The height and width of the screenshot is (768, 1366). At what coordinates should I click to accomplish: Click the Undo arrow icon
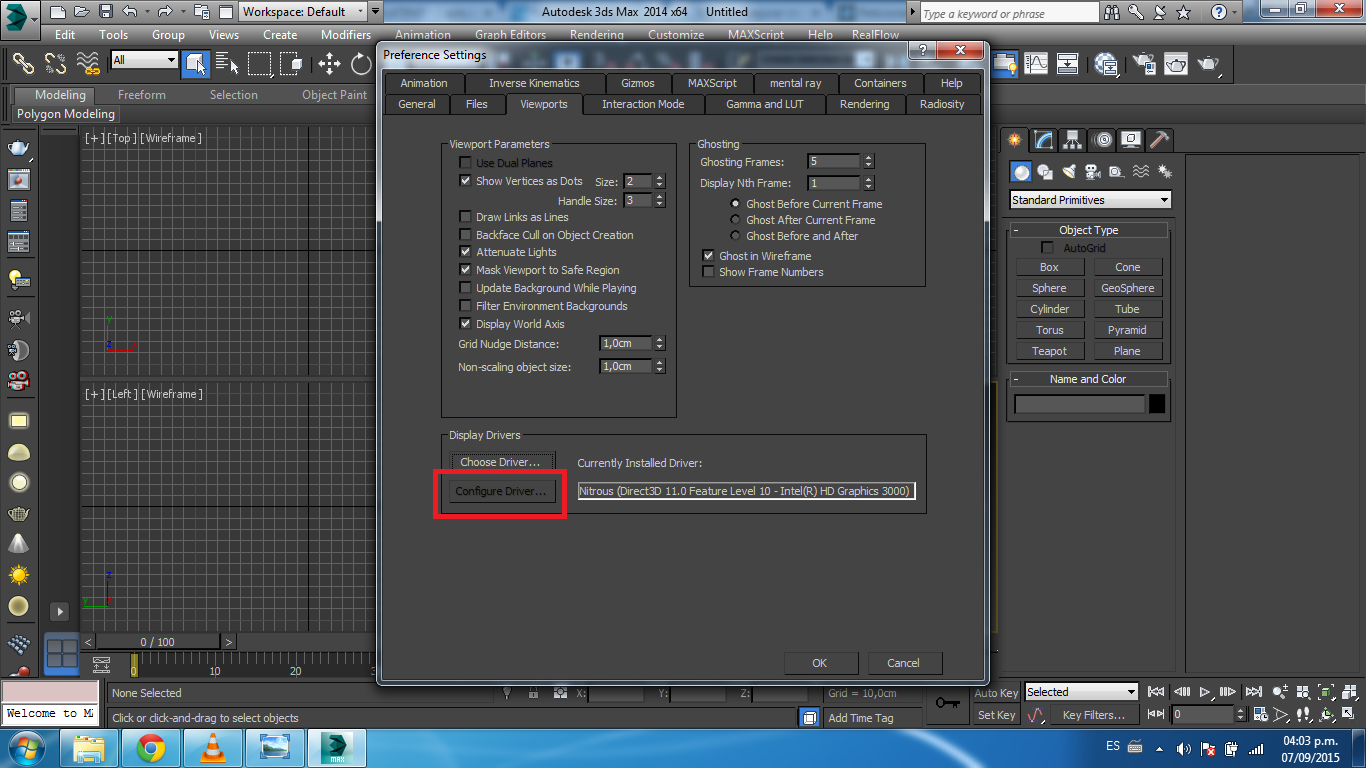click(129, 12)
